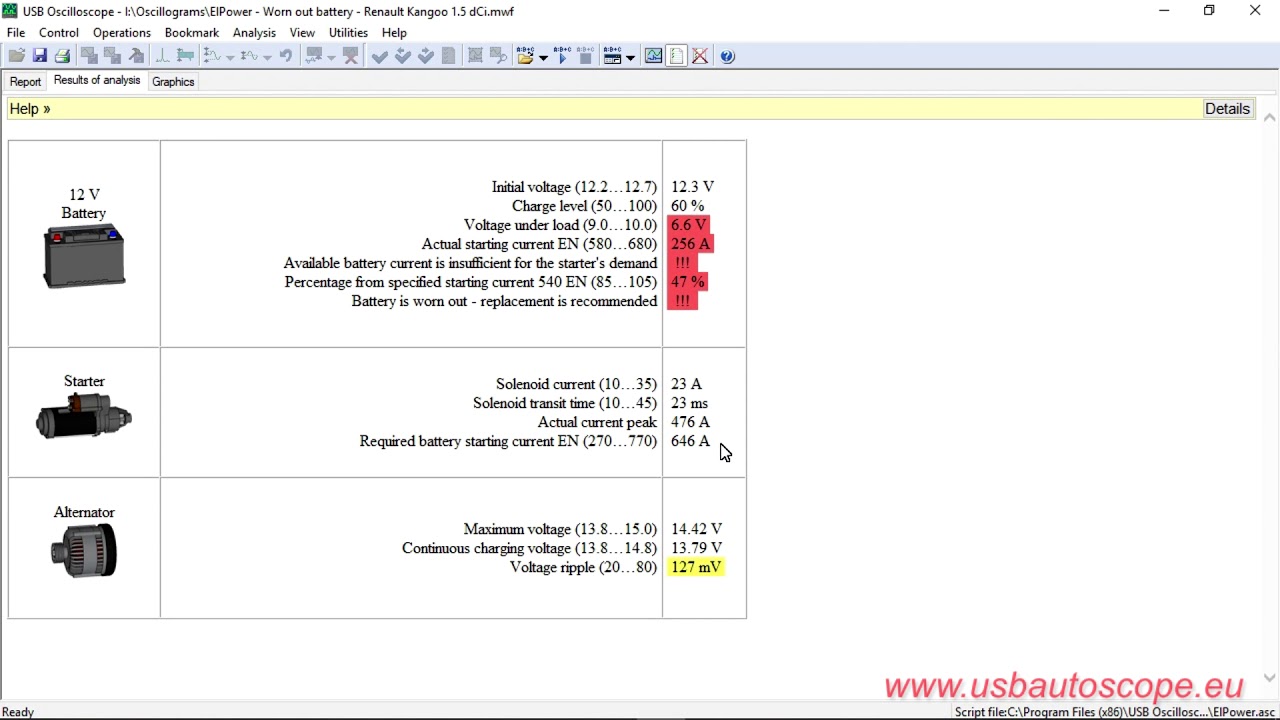
Task: Click the oscillogram graph view icon
Action: point(653,56)
